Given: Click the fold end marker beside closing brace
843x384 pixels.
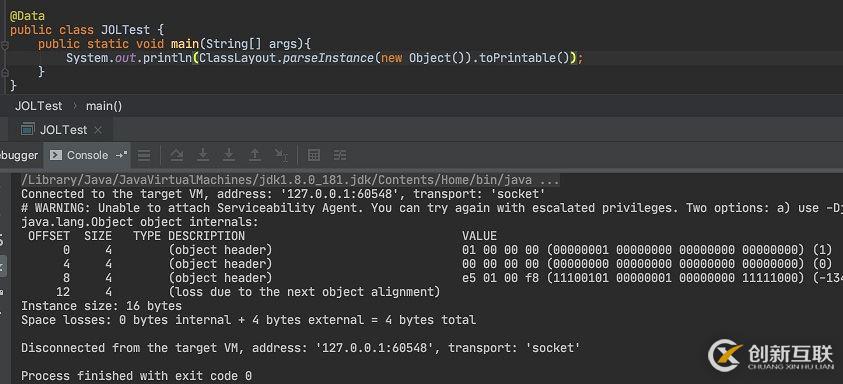Looking at the screenshot, I should (5, 73).
